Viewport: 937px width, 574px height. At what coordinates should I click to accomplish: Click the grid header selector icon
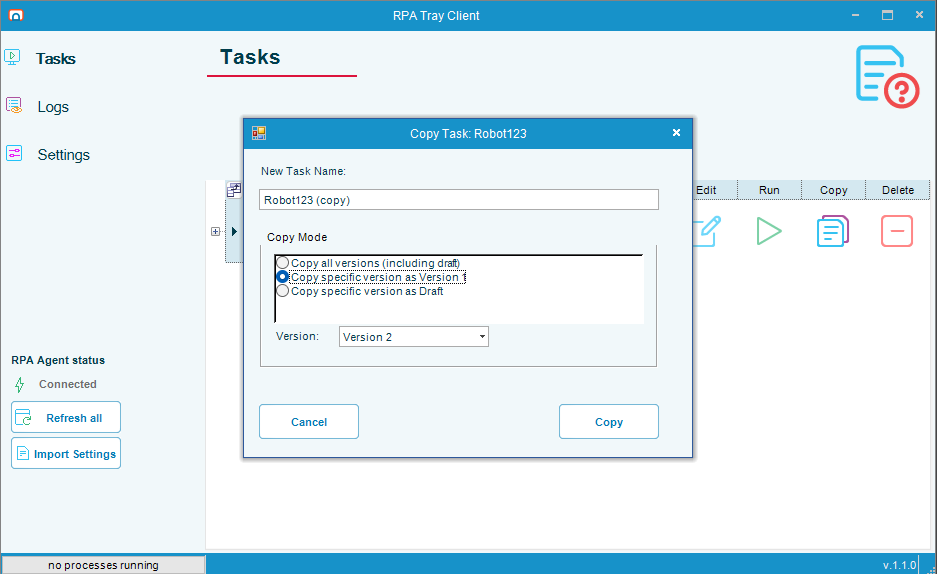(x=234, y=190)
